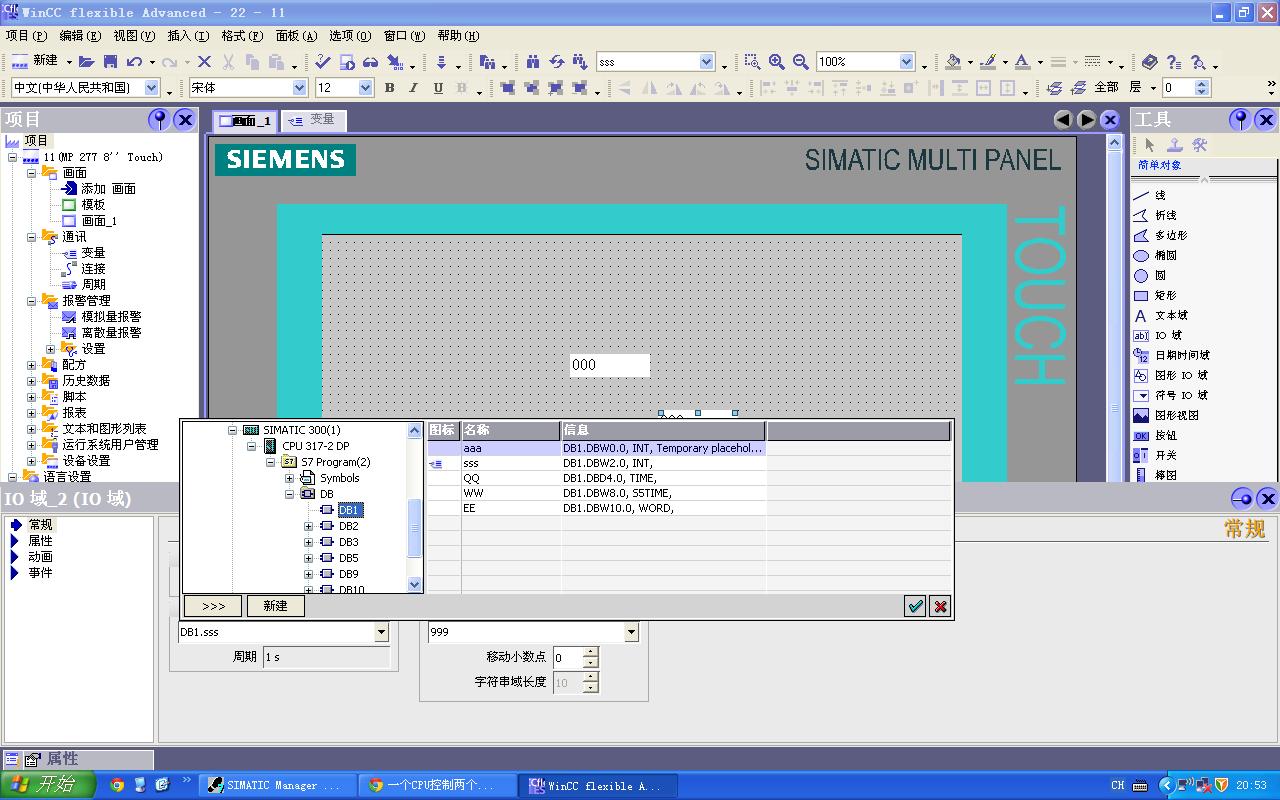Open the language dropdown 中文(中华人民共和国)
1280x800 pixels.
coord(152,88)
